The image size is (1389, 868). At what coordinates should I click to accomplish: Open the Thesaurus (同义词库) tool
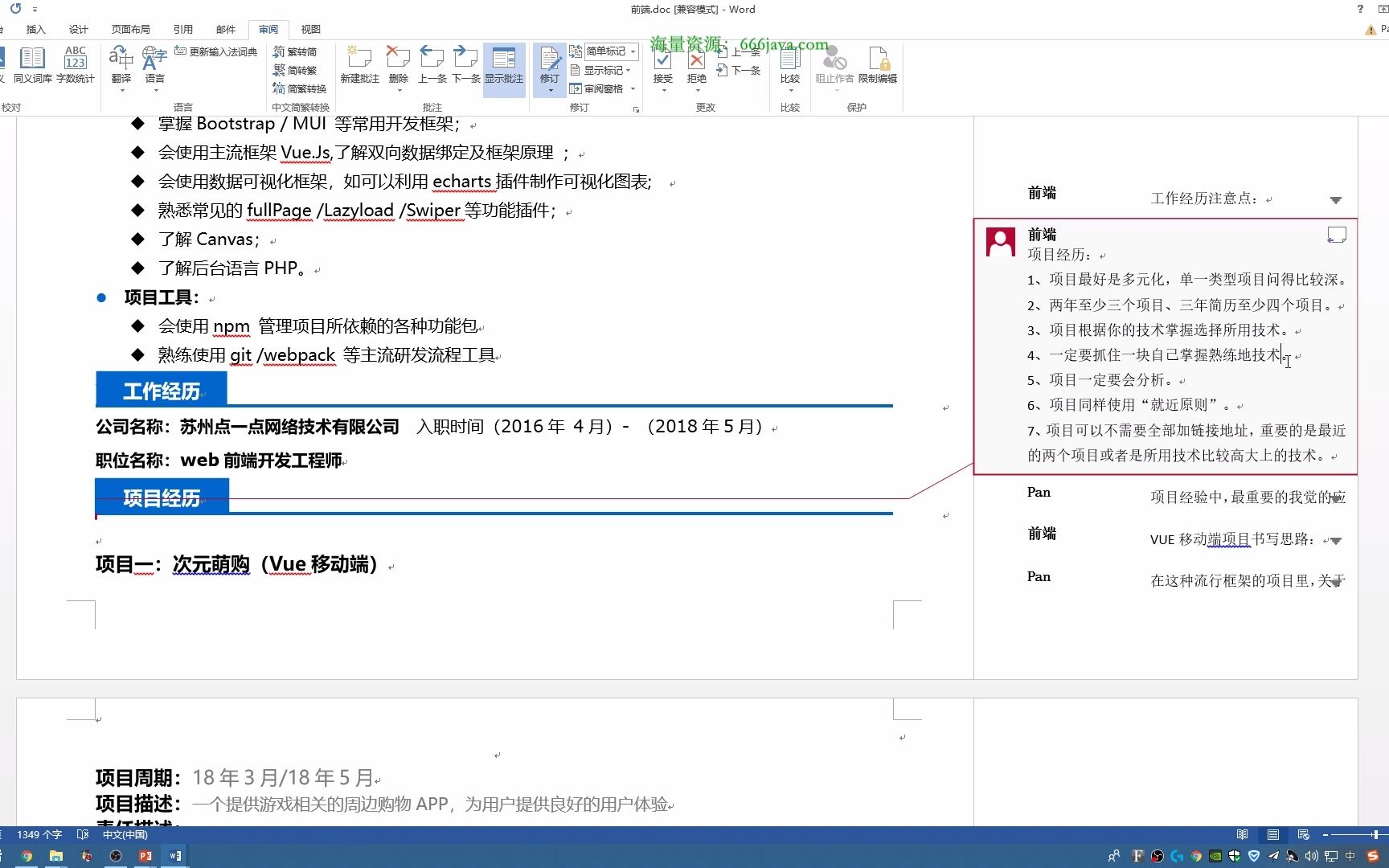tap(32, 64)
